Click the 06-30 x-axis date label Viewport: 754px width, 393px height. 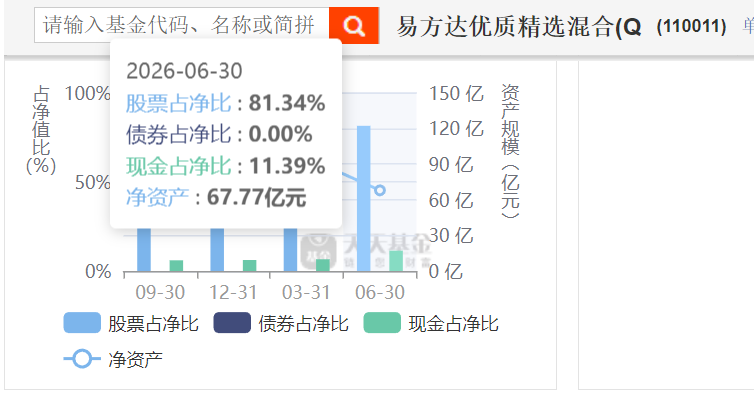click(380, 292)
